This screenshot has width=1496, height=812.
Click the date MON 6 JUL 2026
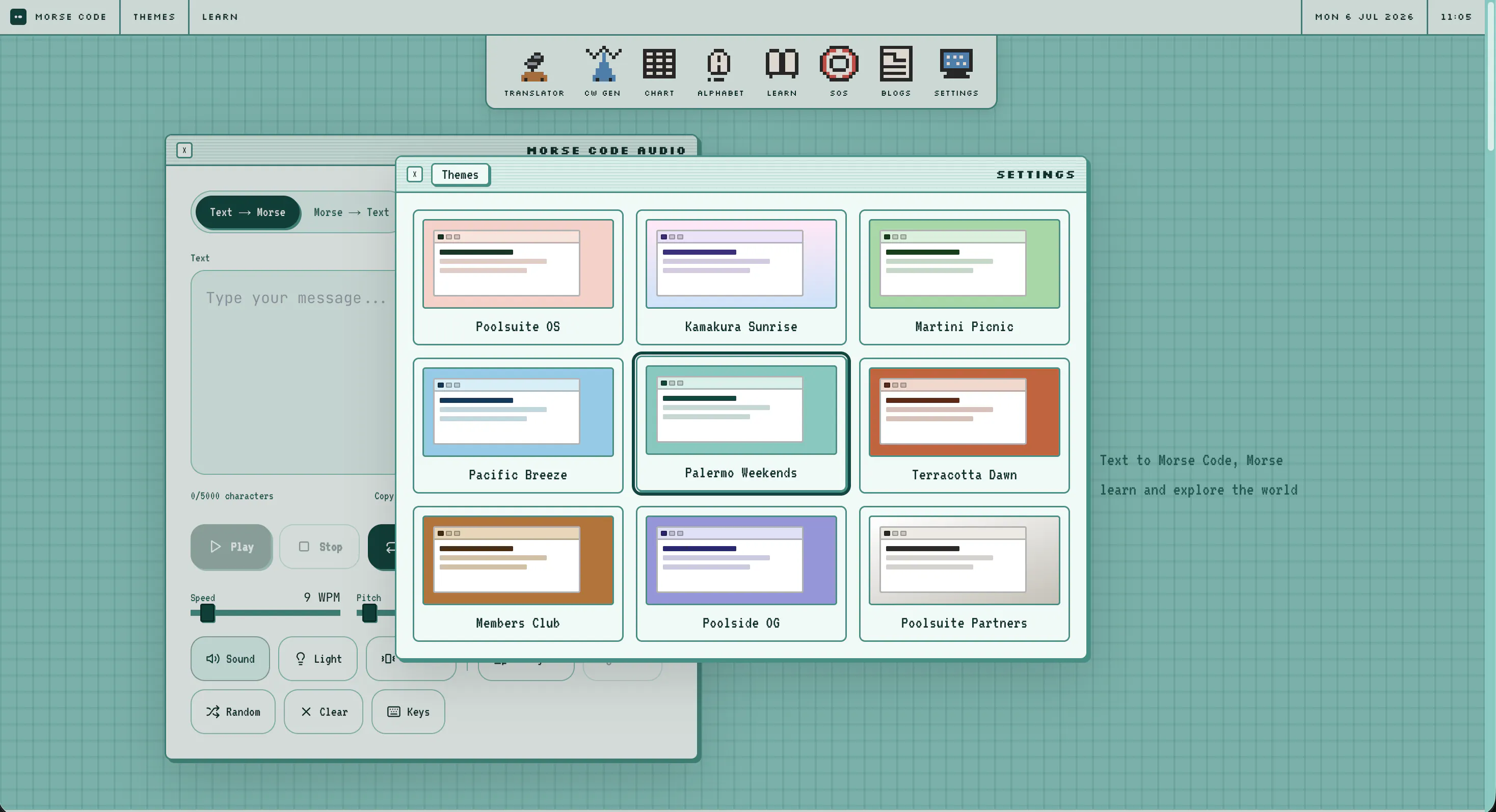[1364, 17]
